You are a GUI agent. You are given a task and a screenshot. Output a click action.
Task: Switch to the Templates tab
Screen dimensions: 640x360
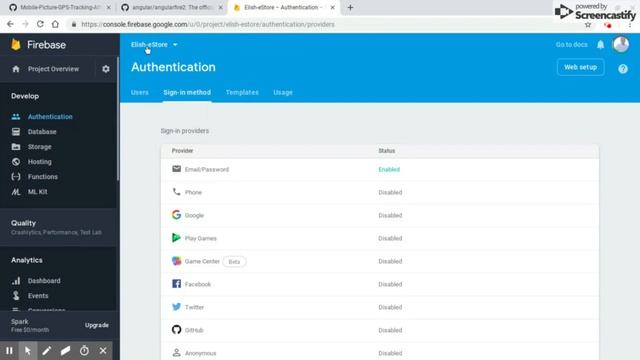(242, 92)
